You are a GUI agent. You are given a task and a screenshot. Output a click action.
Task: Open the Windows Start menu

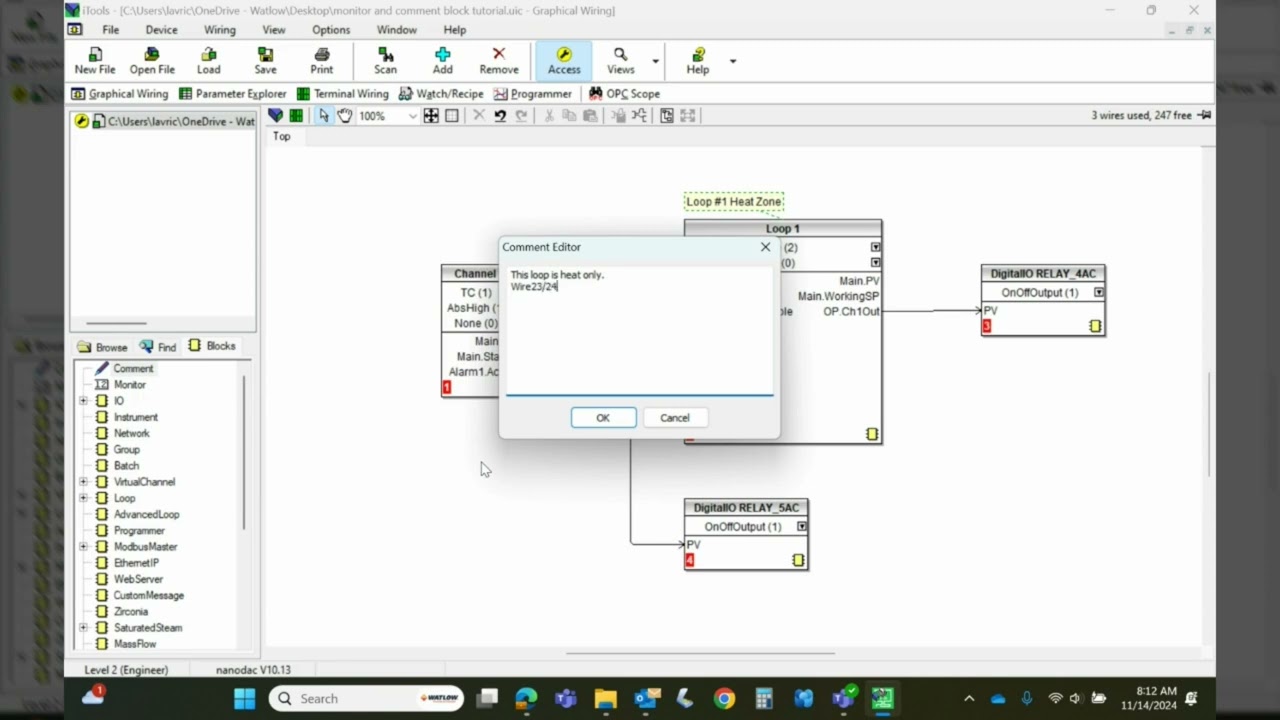coord(245,698)
